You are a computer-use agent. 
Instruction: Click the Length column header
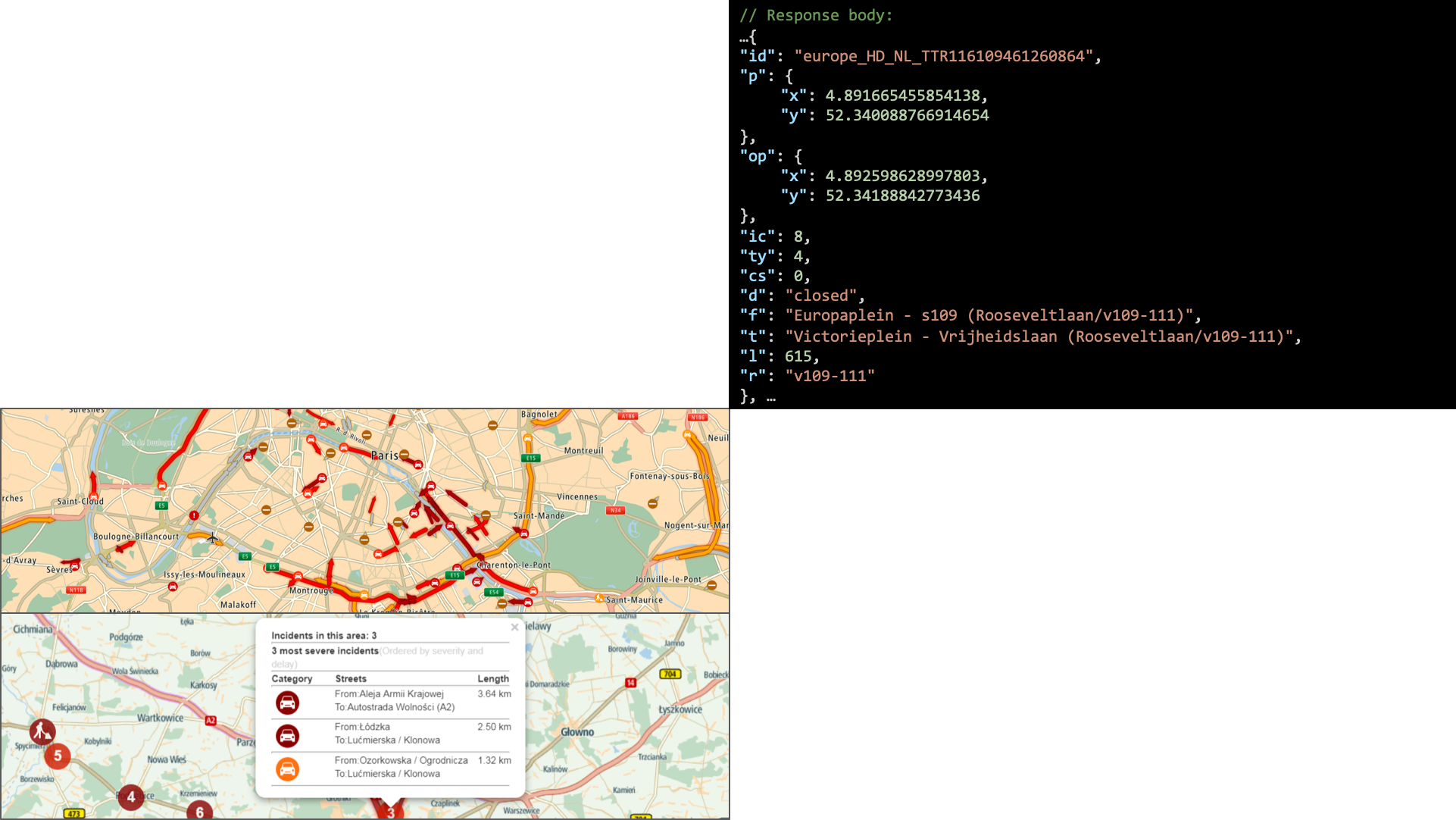[492, 679]
